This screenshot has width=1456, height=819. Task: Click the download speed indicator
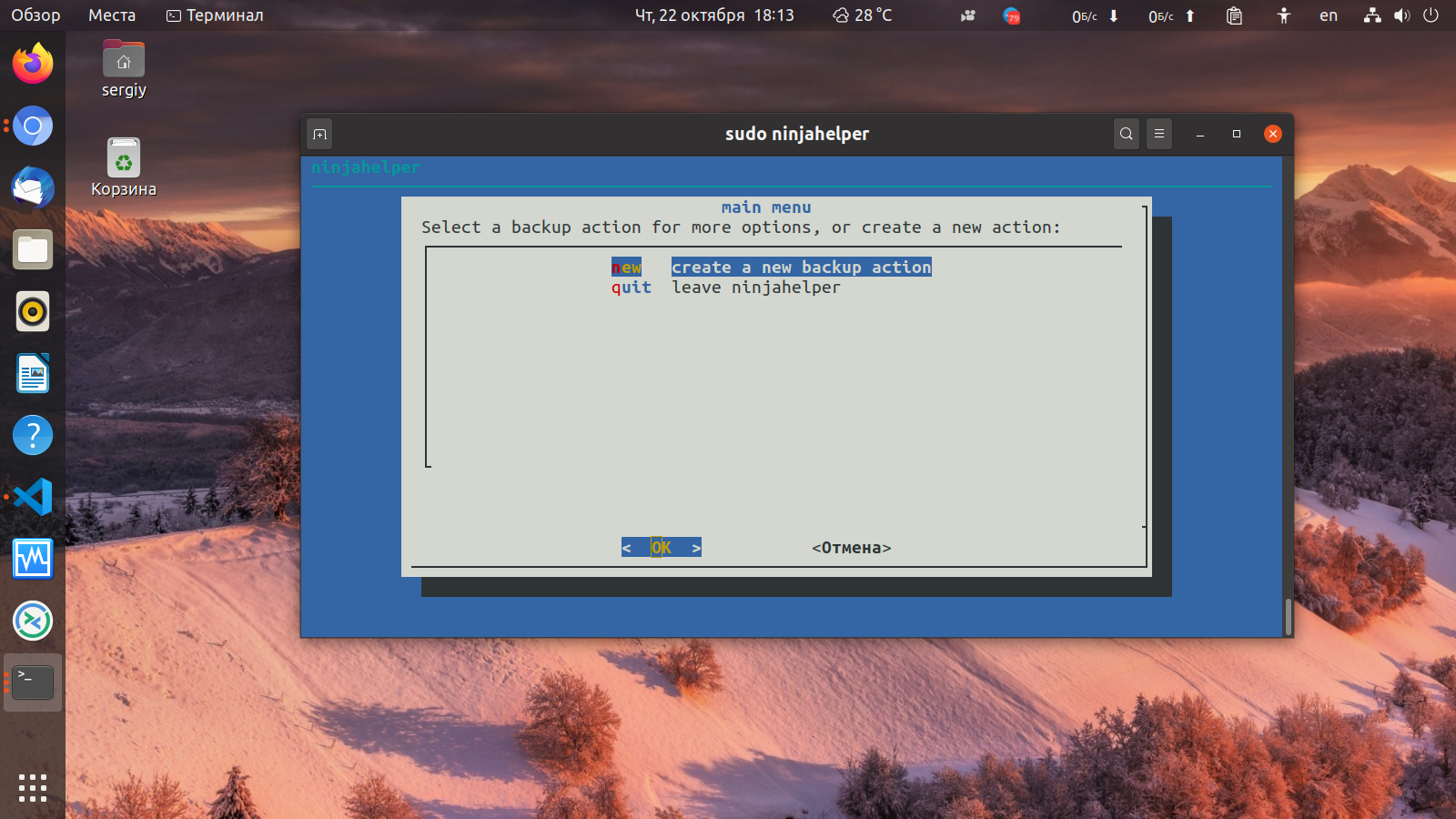point(1095,15)
